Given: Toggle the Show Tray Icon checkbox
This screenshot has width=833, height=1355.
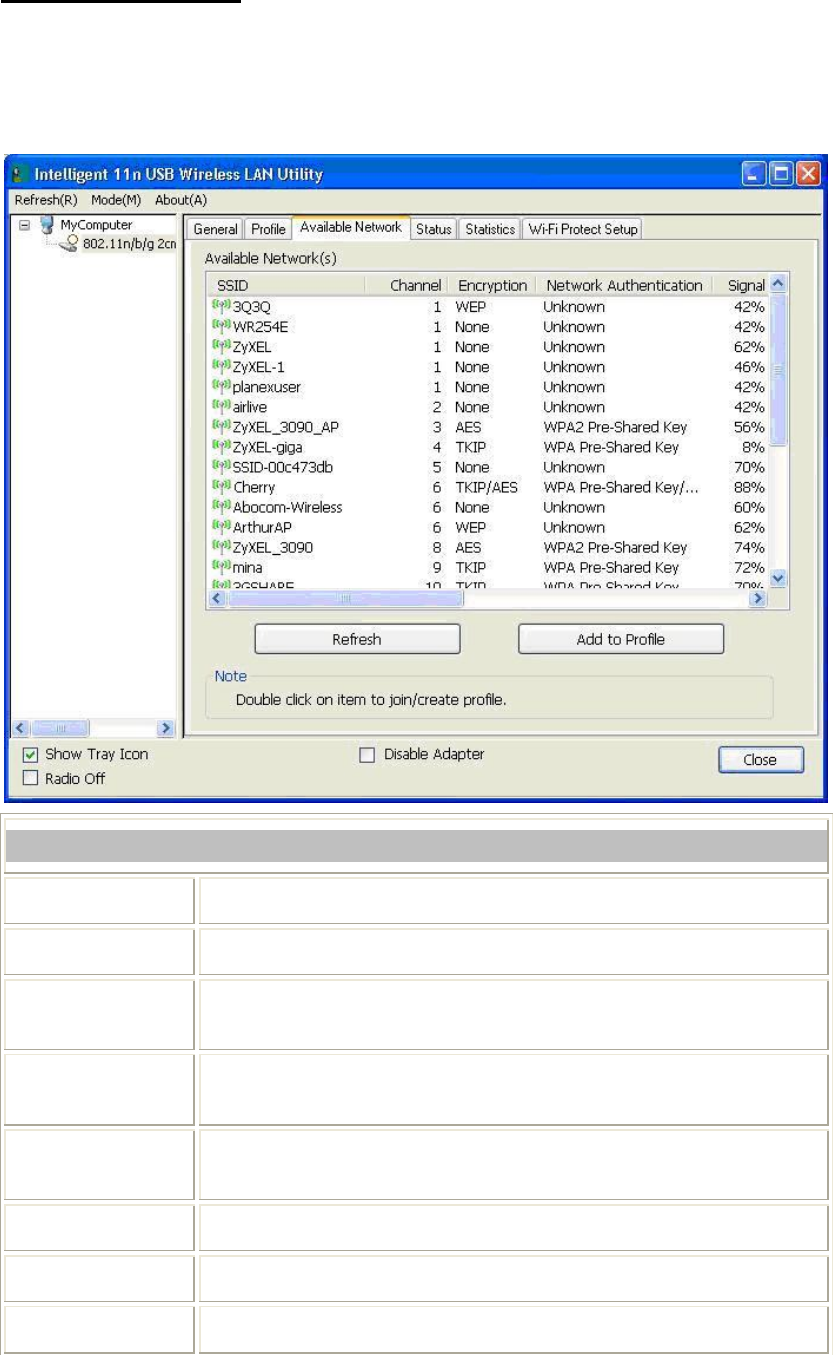Looking at the screenshot, I should coord(29,755).
